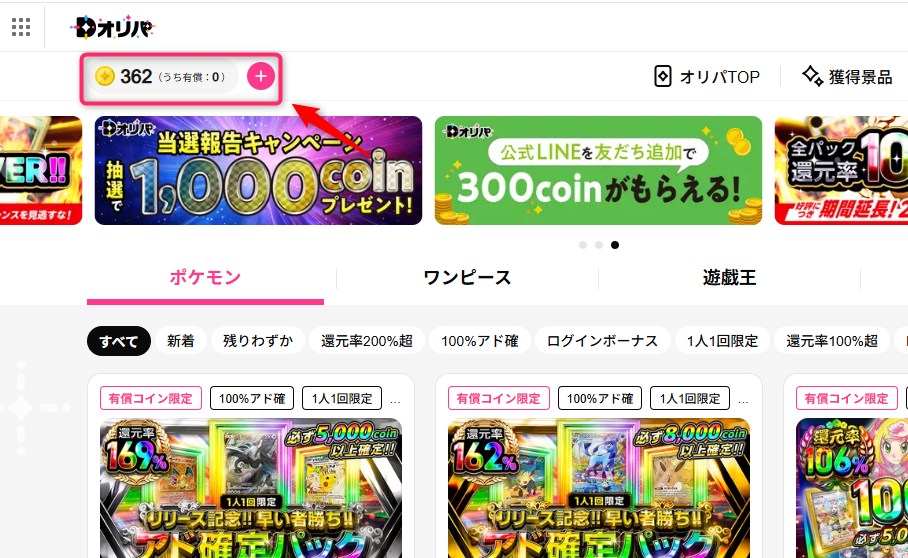
Task: Toggle the 新着 filter chip
Action: (181, 341)
